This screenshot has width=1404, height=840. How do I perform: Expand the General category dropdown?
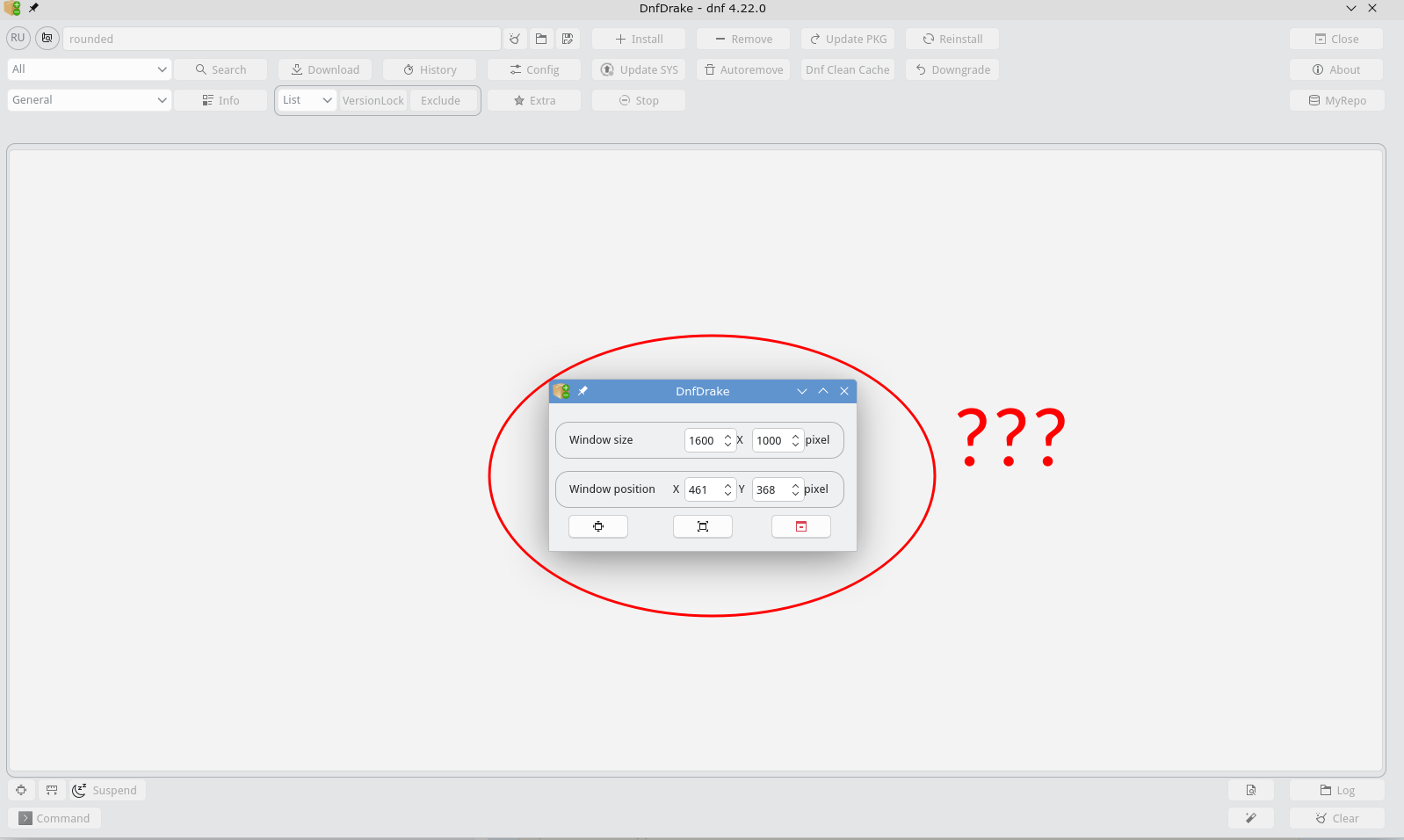tap(89, 100)
